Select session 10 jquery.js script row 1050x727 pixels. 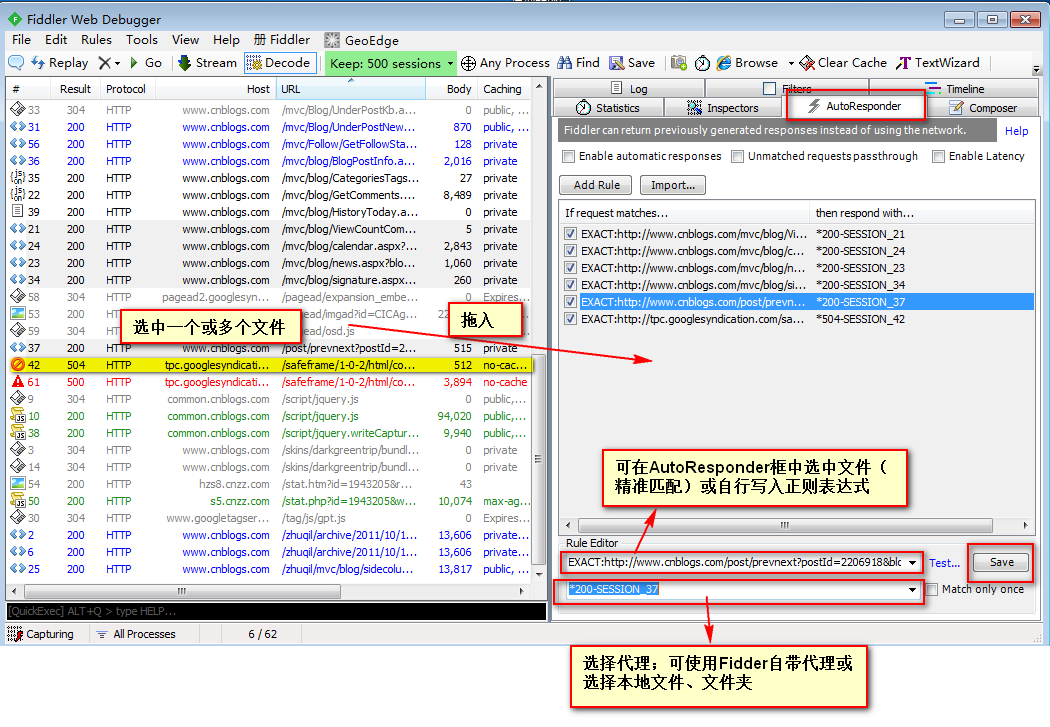270,416
